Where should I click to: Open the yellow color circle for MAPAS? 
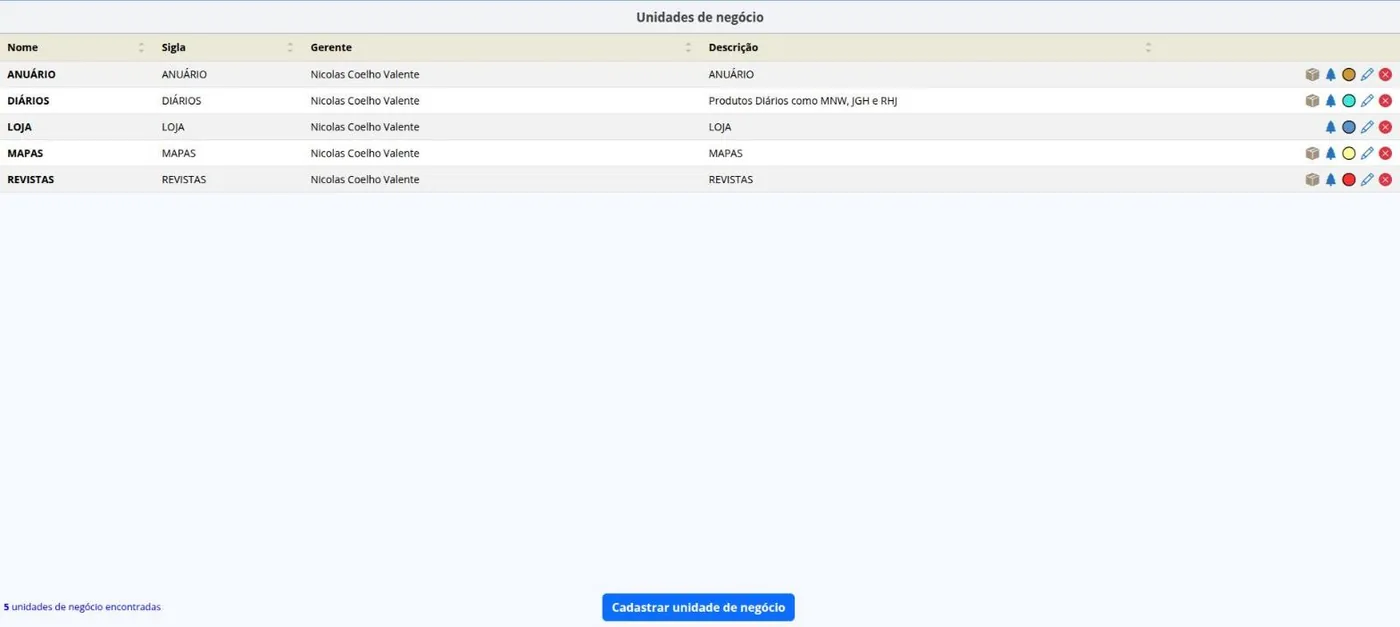pos(1349,153)
